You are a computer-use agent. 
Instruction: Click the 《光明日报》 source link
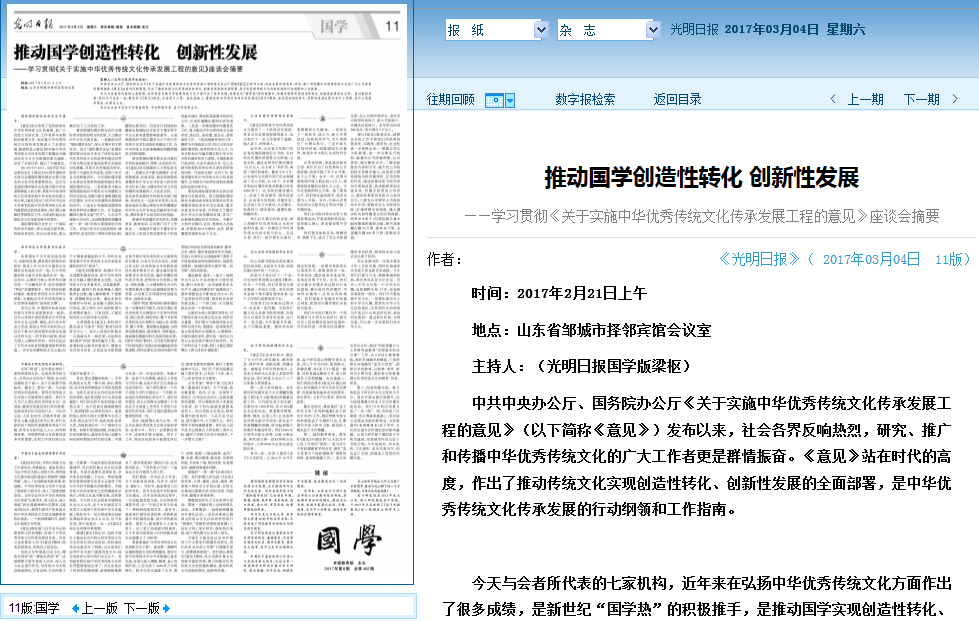760,259
